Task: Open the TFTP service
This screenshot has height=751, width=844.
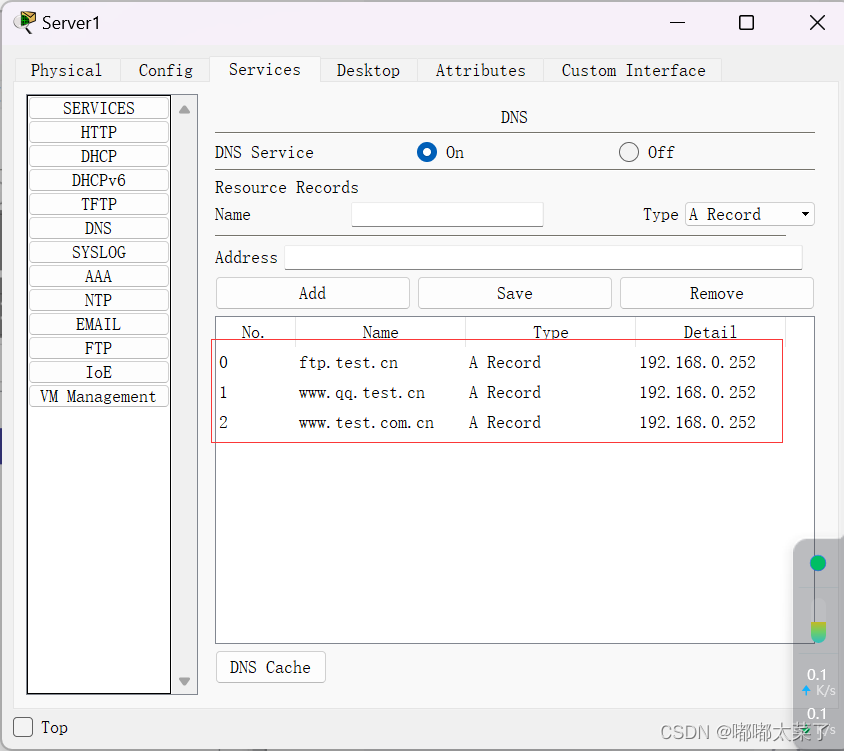Action: pos(99,204)
